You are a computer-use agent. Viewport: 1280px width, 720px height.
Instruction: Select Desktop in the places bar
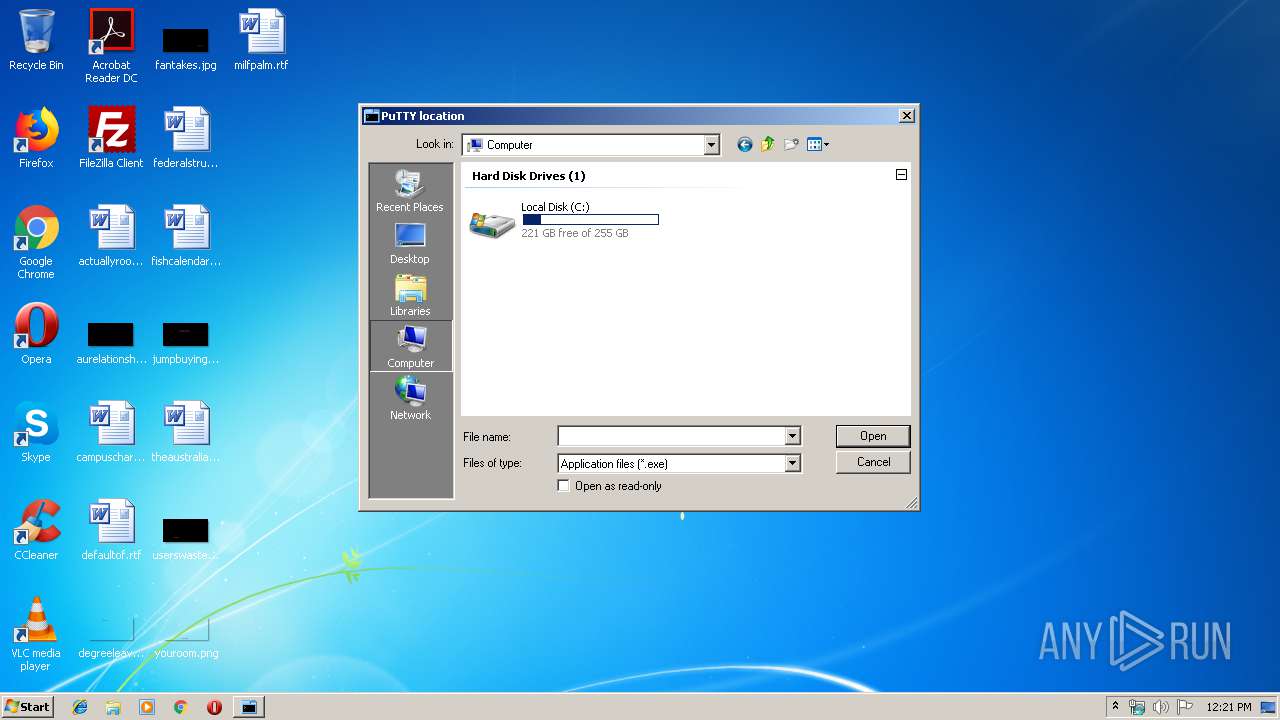(410, 243)
